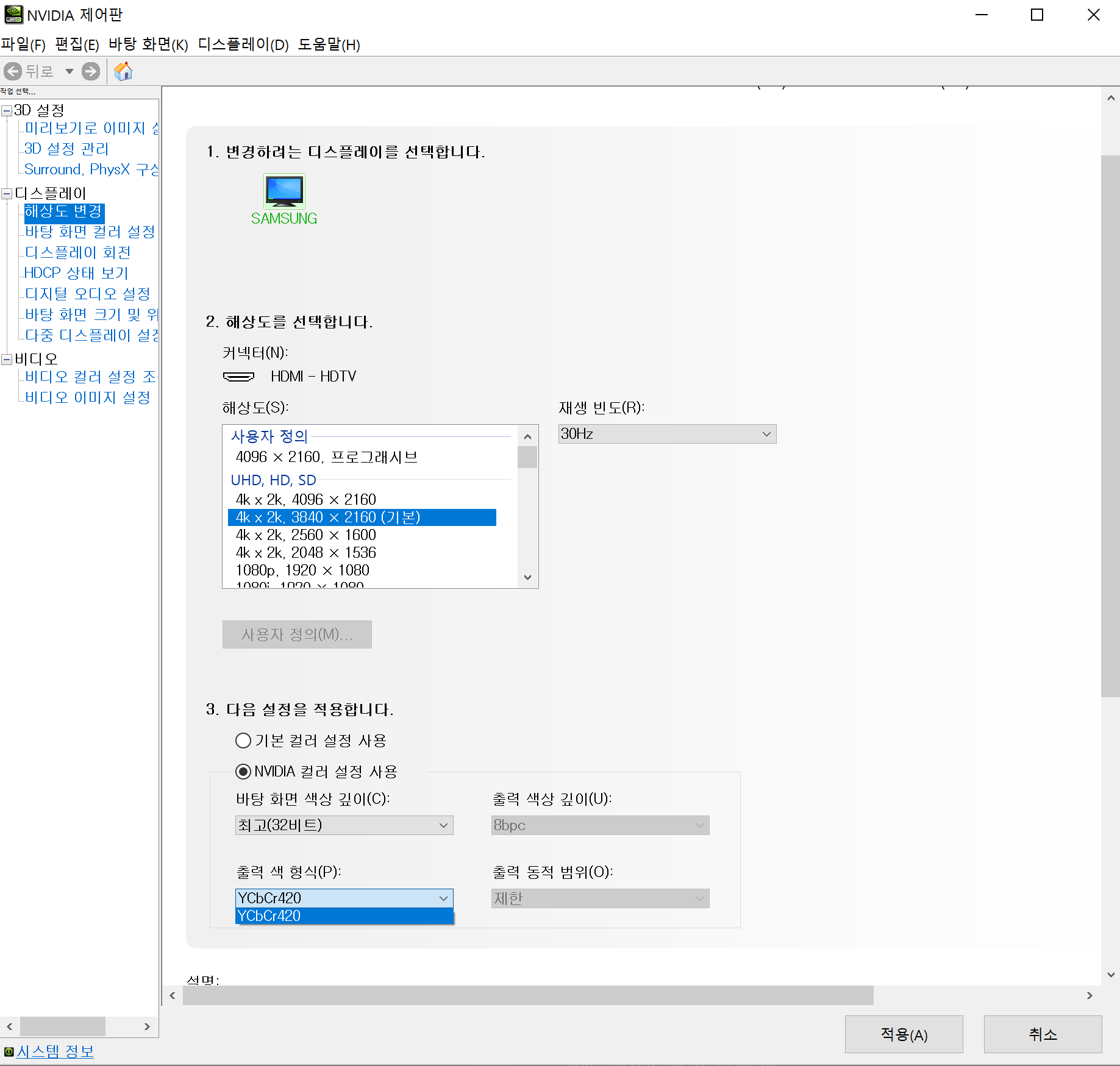
Task: Open 비디오 컬러 설정 조정 tree item
Action: pos(91,377)
